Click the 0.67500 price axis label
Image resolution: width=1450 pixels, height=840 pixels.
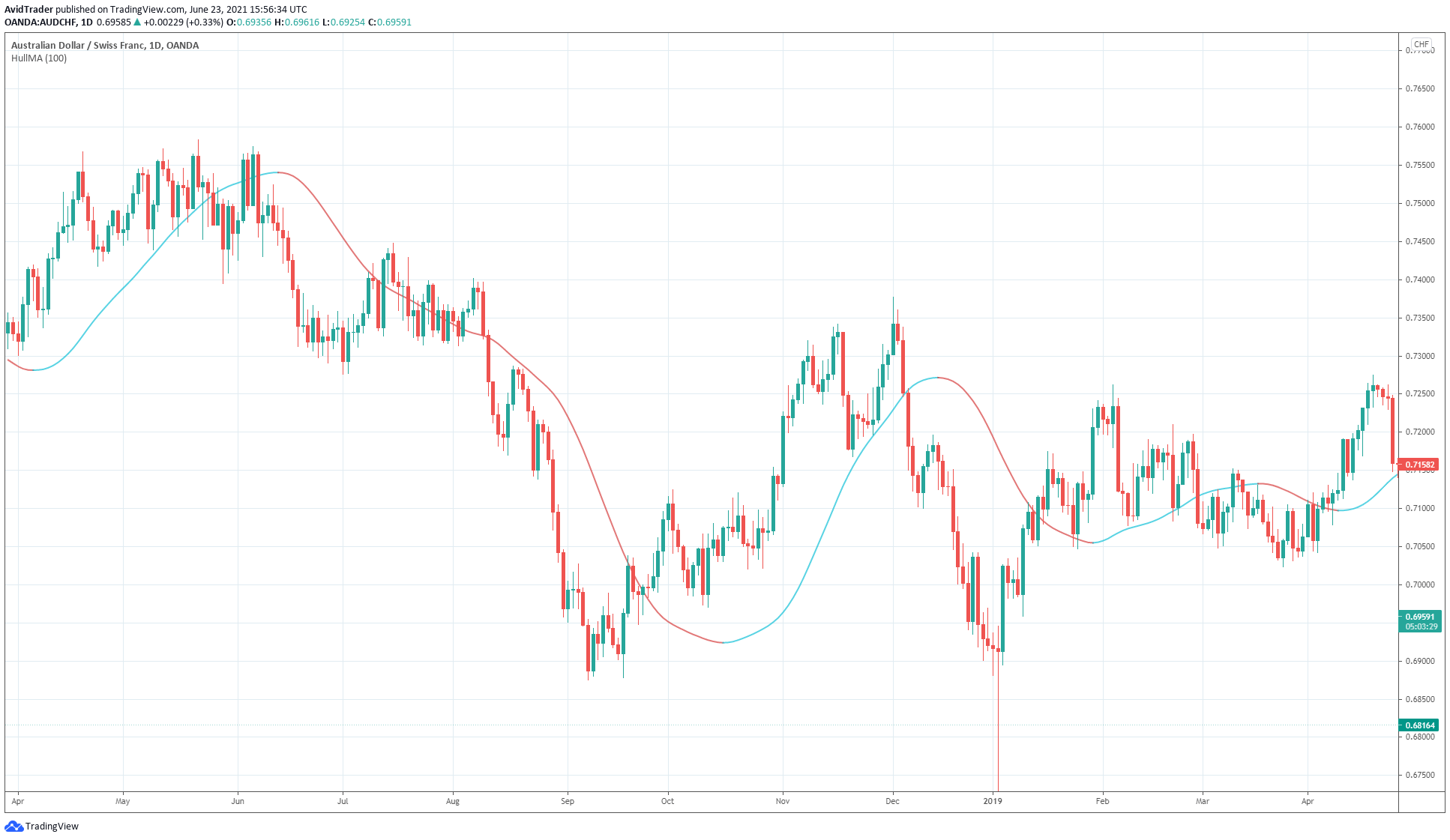(x=1419, y=775)
